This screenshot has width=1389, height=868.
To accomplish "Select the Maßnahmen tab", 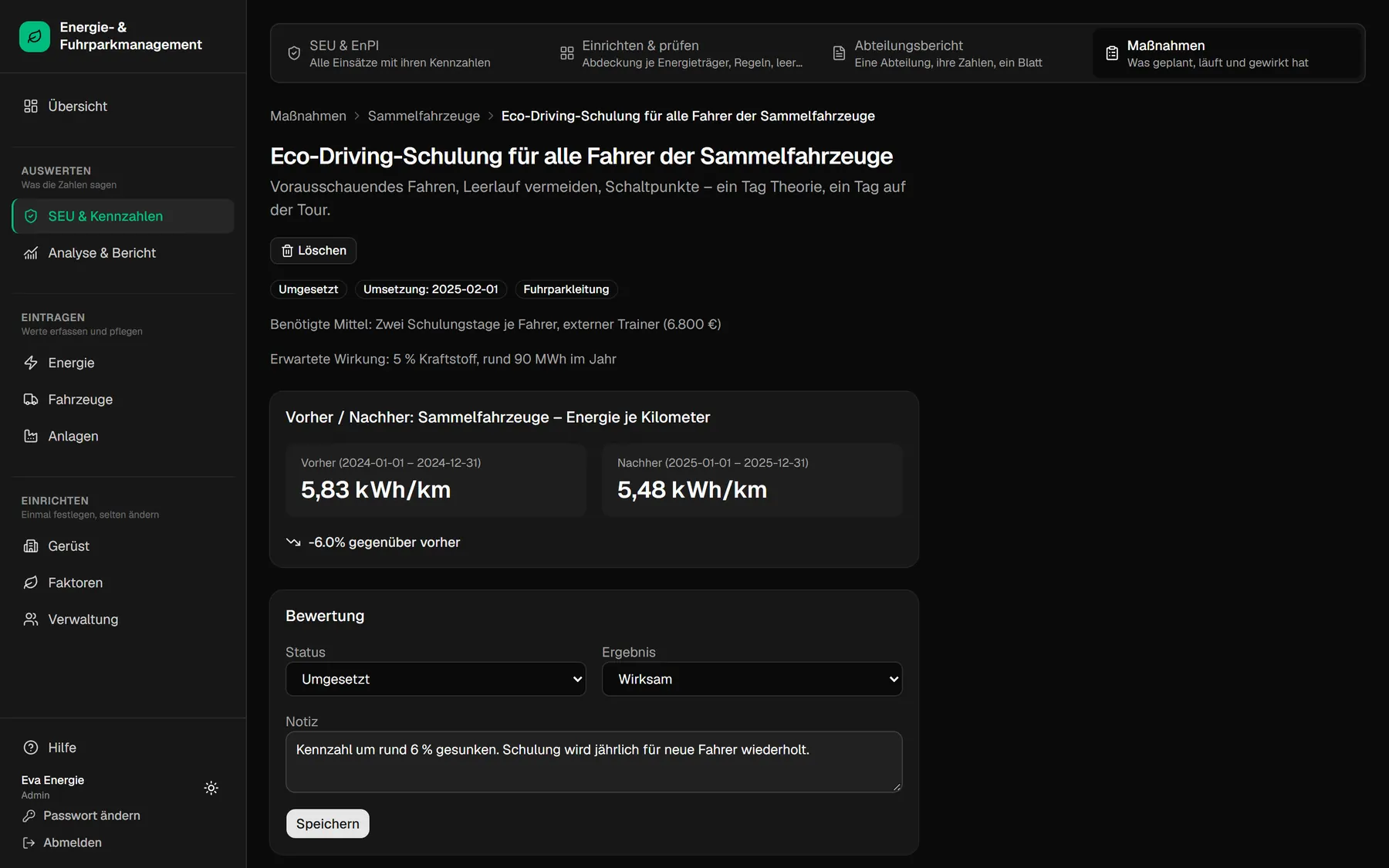I will click(1227, 53).
